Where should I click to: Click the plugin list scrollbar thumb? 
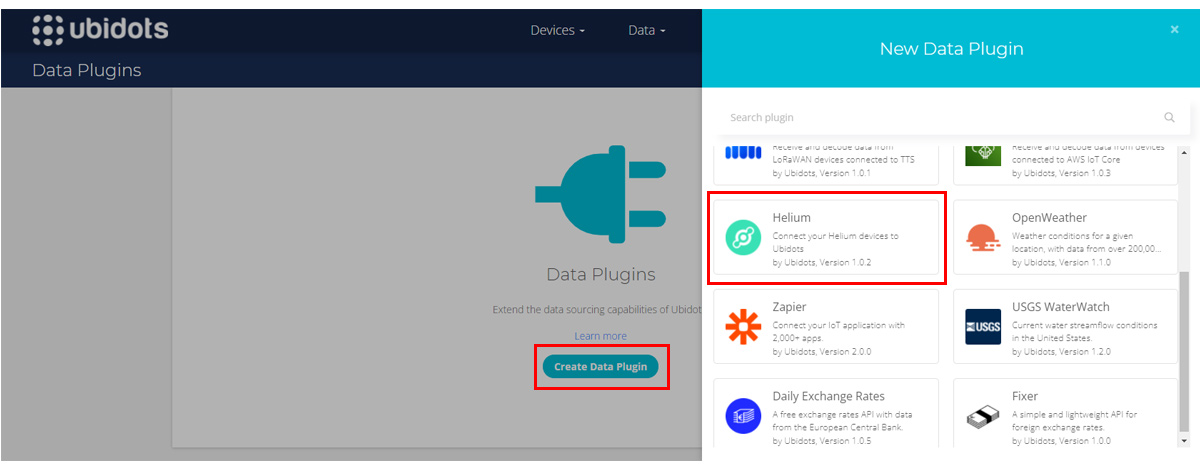(1185, 354)
